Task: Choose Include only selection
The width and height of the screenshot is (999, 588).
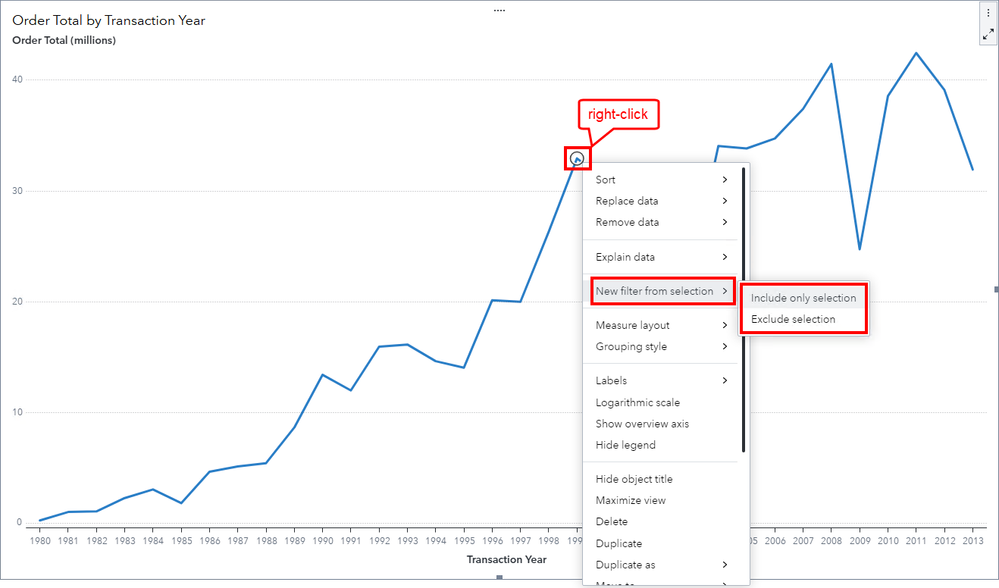Action: click(x=803, y=298)
